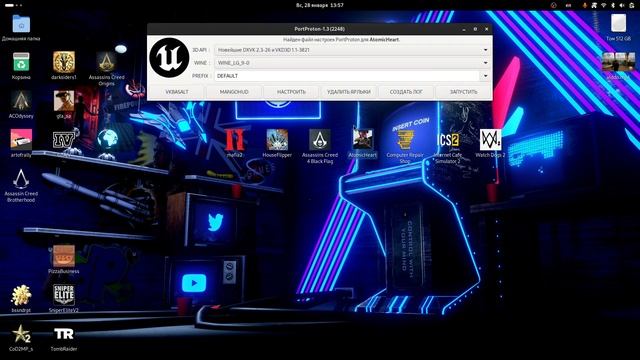Image resolution: width=640 pixels, height=360 pixels.
Task: Launch the artofrally desktop shortcut
Action: (21, 140)
